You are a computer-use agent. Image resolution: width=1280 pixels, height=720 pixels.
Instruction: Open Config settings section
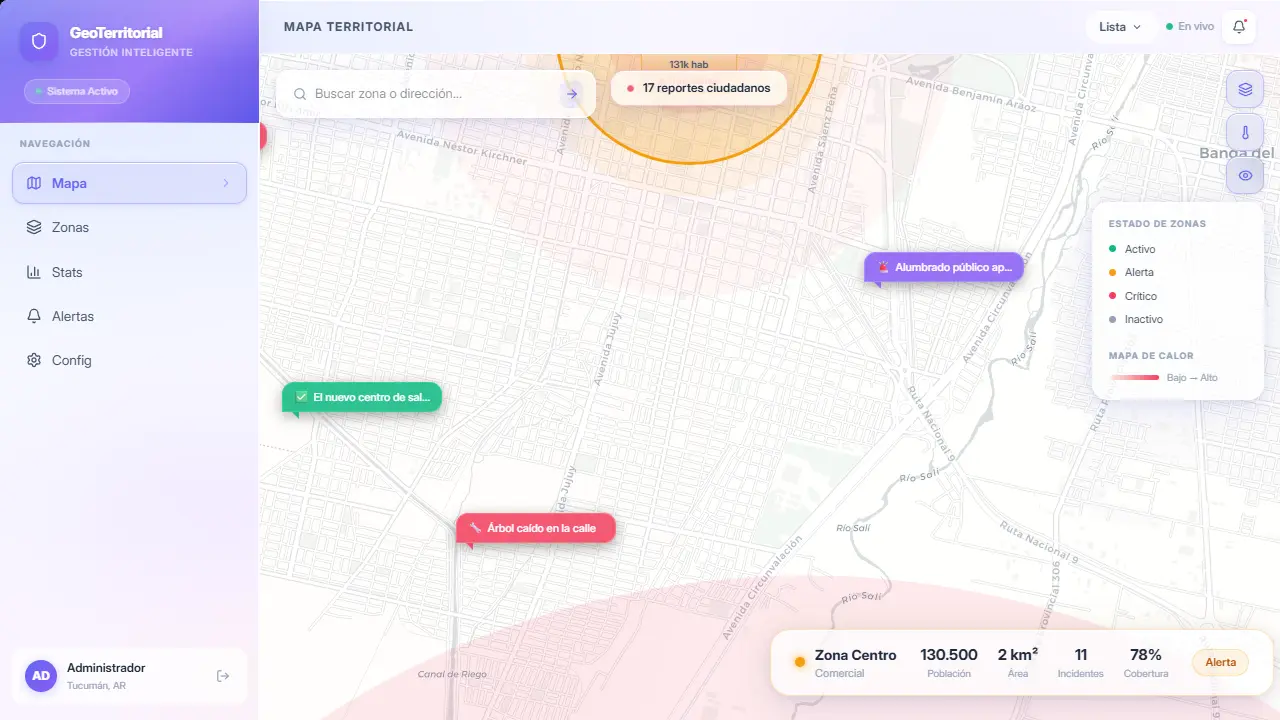pos(129,360)
